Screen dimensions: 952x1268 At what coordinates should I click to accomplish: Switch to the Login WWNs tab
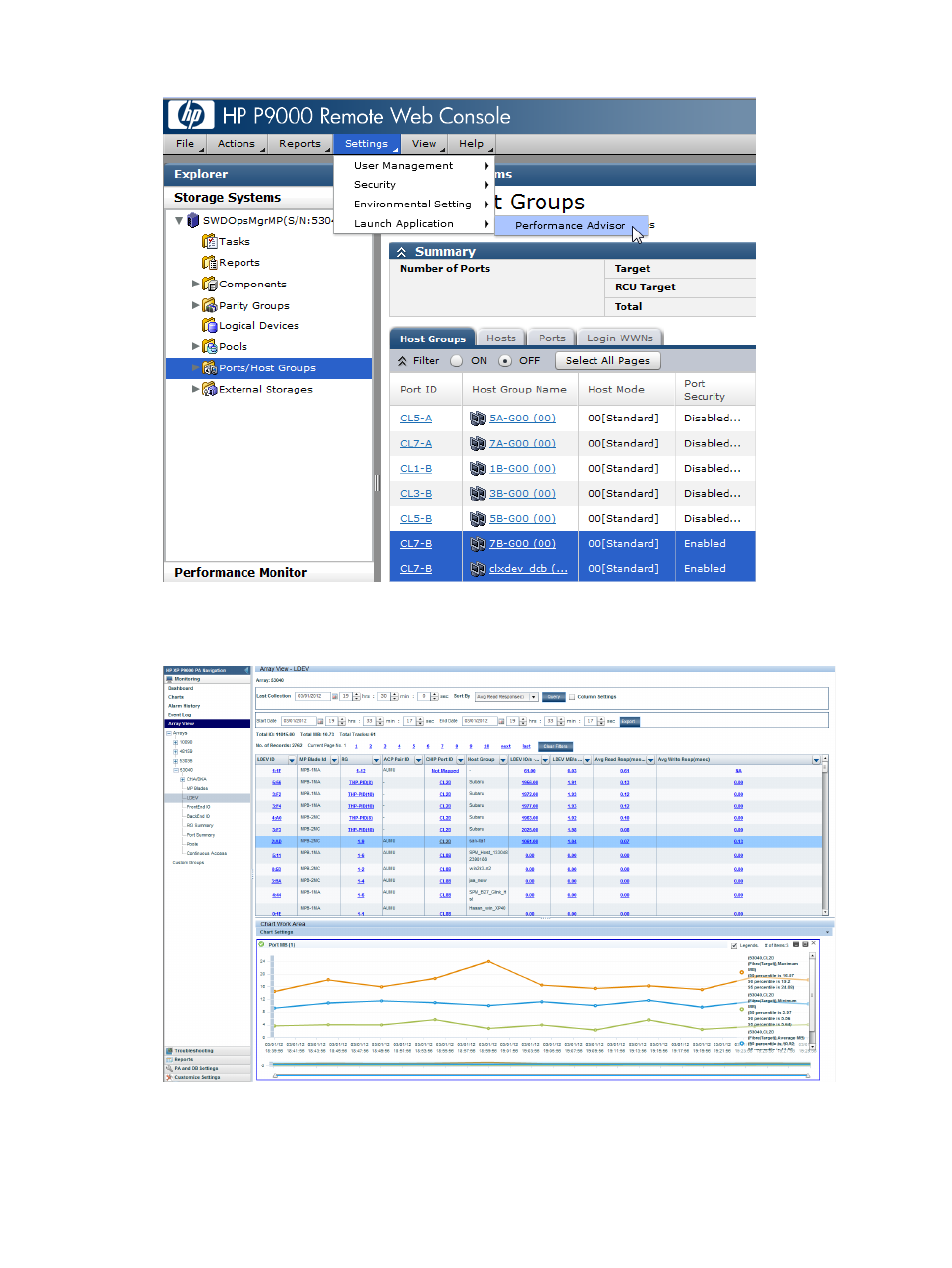[620, 338]
